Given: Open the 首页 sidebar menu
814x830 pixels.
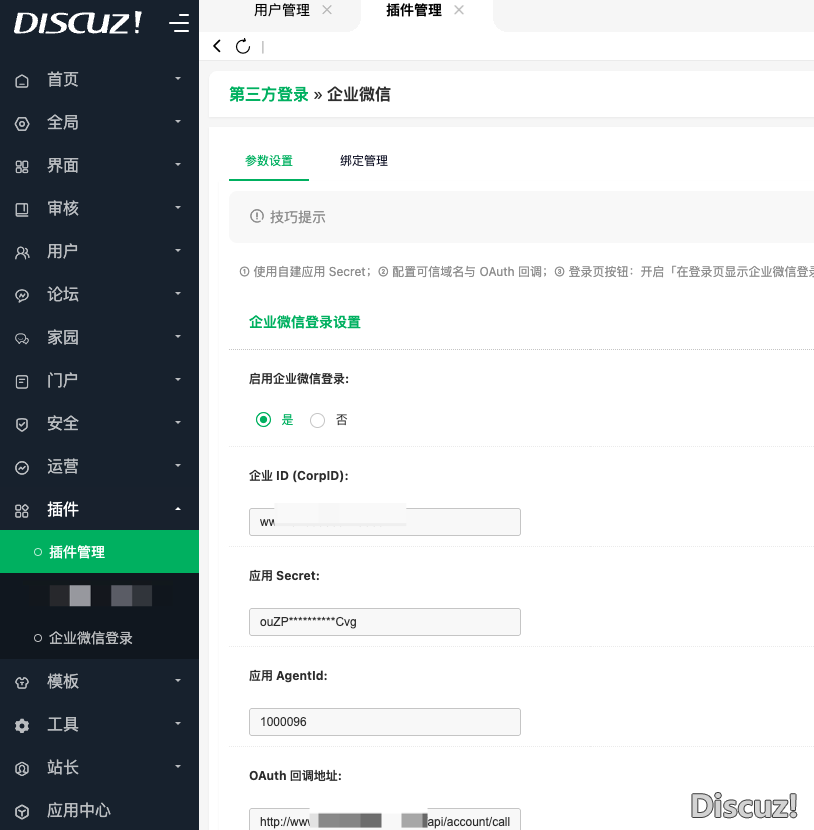Looking at the screenshot, I should (x=100, y=79).
